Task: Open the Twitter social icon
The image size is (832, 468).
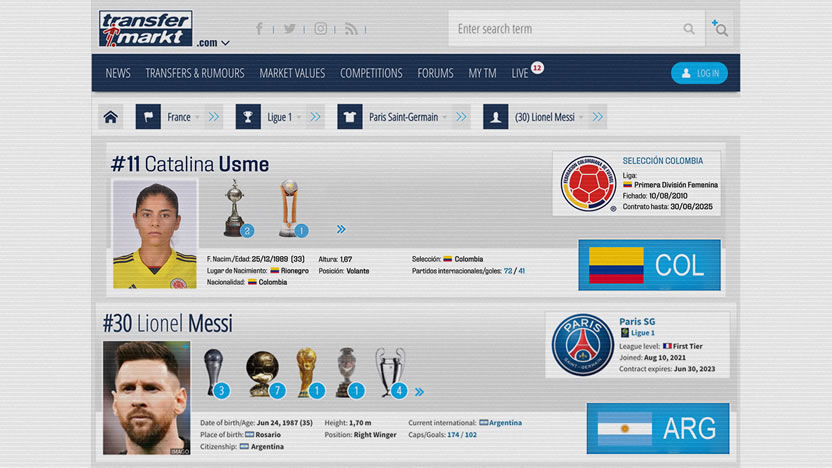Action: point(289,29)
